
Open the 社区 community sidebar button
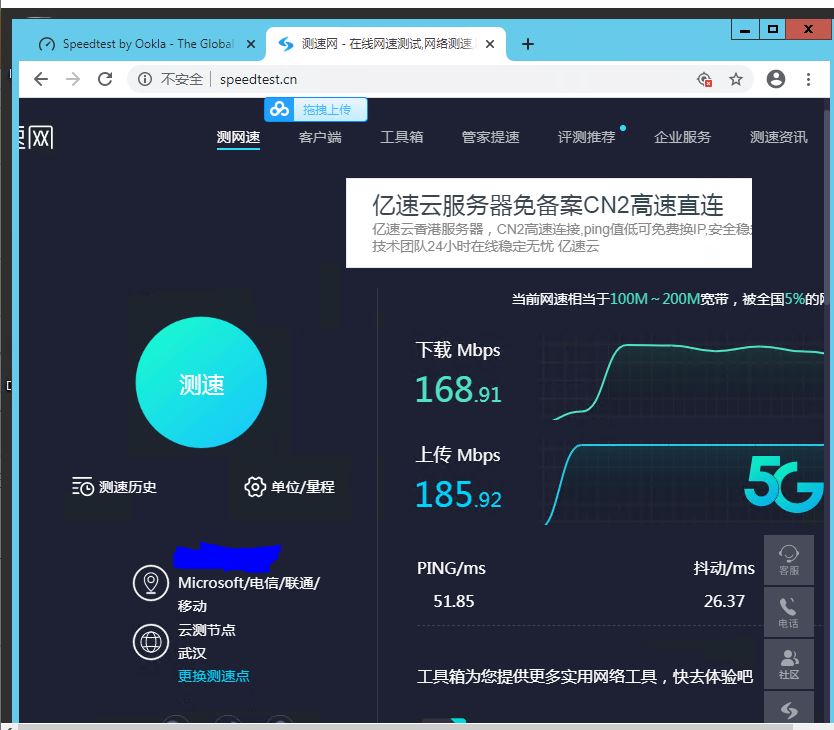click(789, 665)
